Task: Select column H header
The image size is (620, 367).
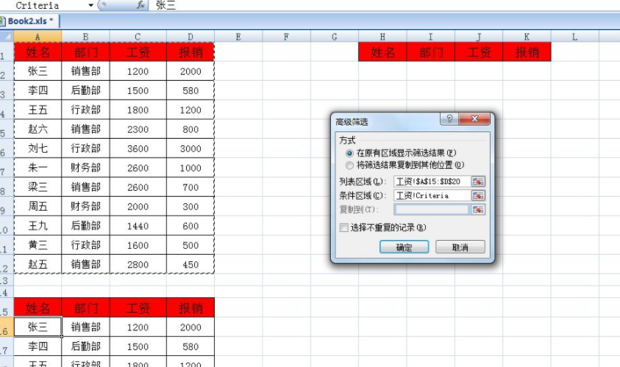Action: 383,37
